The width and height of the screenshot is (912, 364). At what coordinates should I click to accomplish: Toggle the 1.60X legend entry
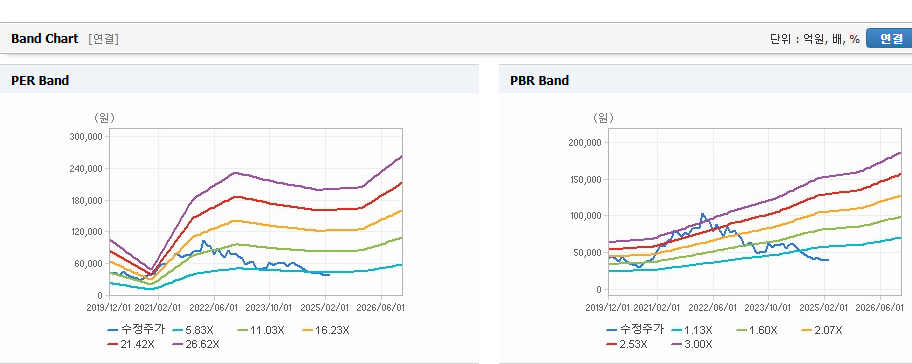[x=756, y=330]
